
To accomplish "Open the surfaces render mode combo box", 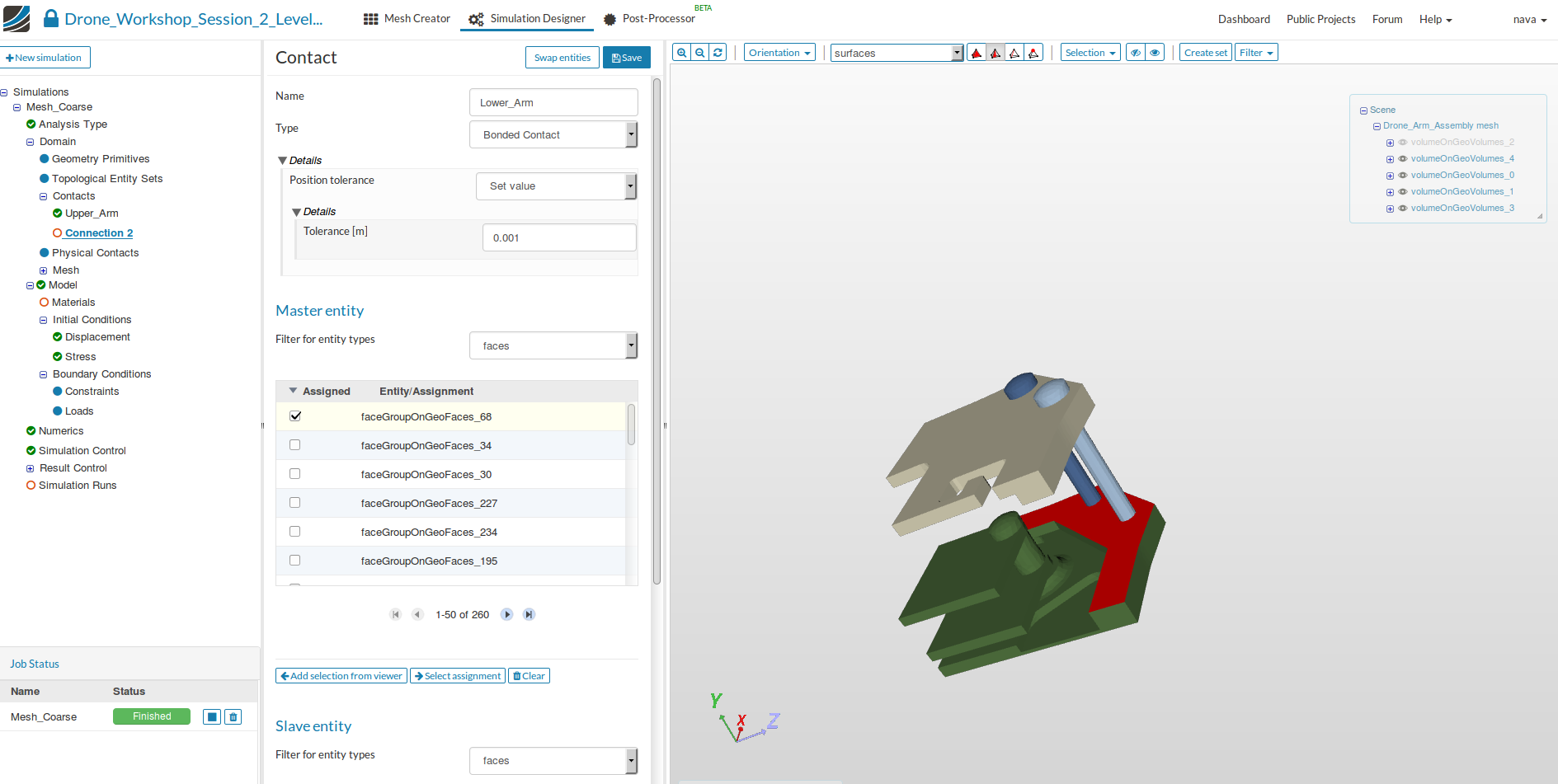I will tap(897, 53).
